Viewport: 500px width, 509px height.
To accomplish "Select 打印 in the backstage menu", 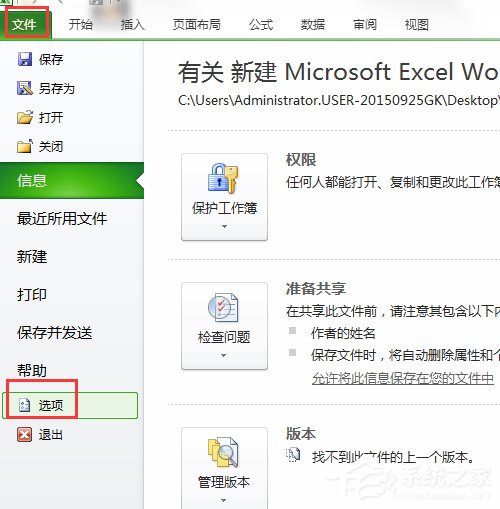I will [x=32, y=295].
